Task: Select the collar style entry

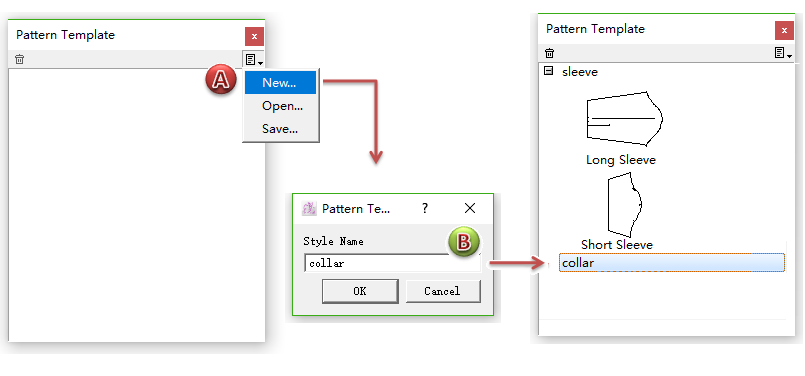Action: pyautogui.click(x=672, y=262)
